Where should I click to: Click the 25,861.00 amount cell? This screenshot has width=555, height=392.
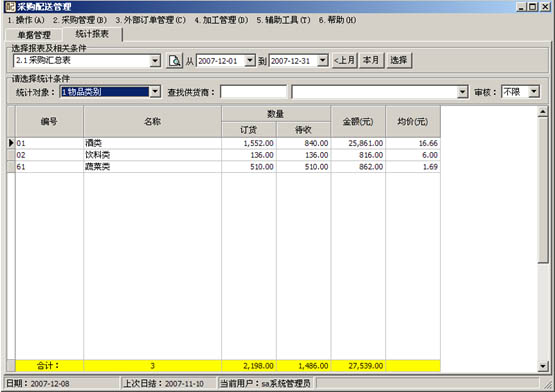[358, 143]
